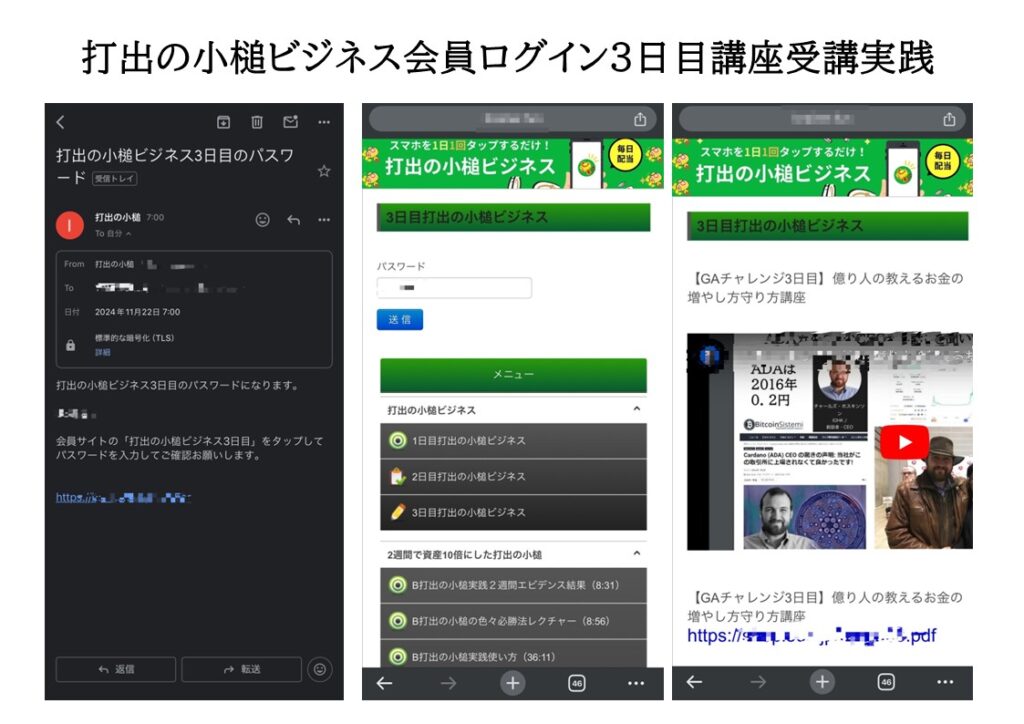The width and height of the screenshot is (1024, 724).
Task: Collapse sender details via the 'To 自分' chevron
Action: tap(129, 233)
